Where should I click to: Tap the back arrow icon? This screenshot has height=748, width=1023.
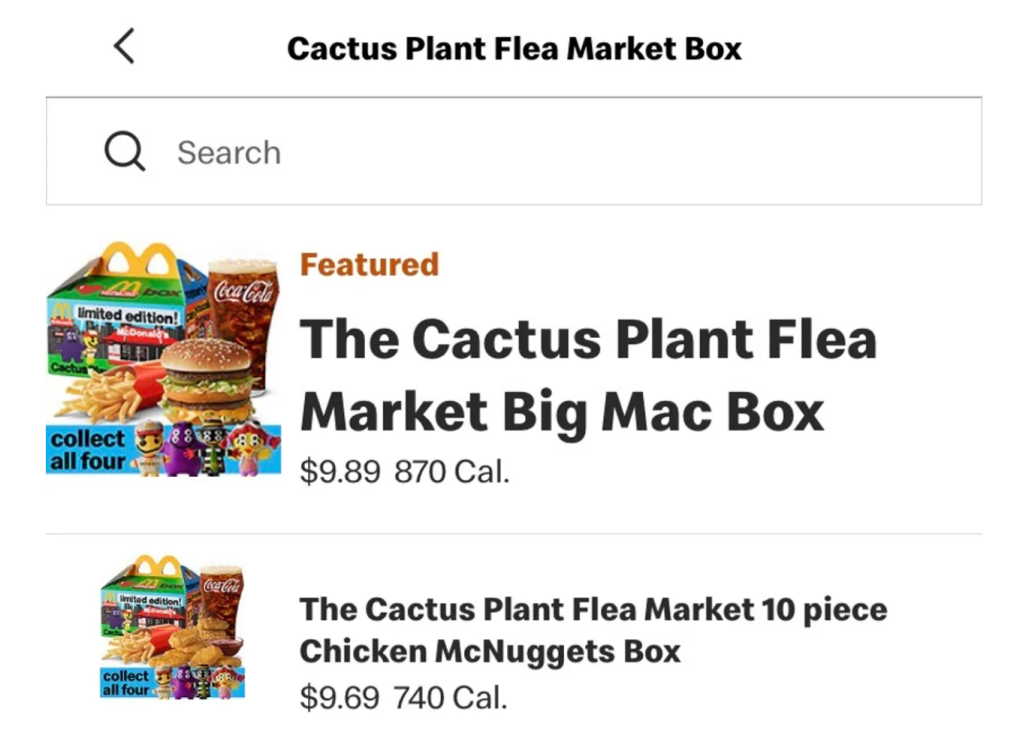tap(123, 47)
